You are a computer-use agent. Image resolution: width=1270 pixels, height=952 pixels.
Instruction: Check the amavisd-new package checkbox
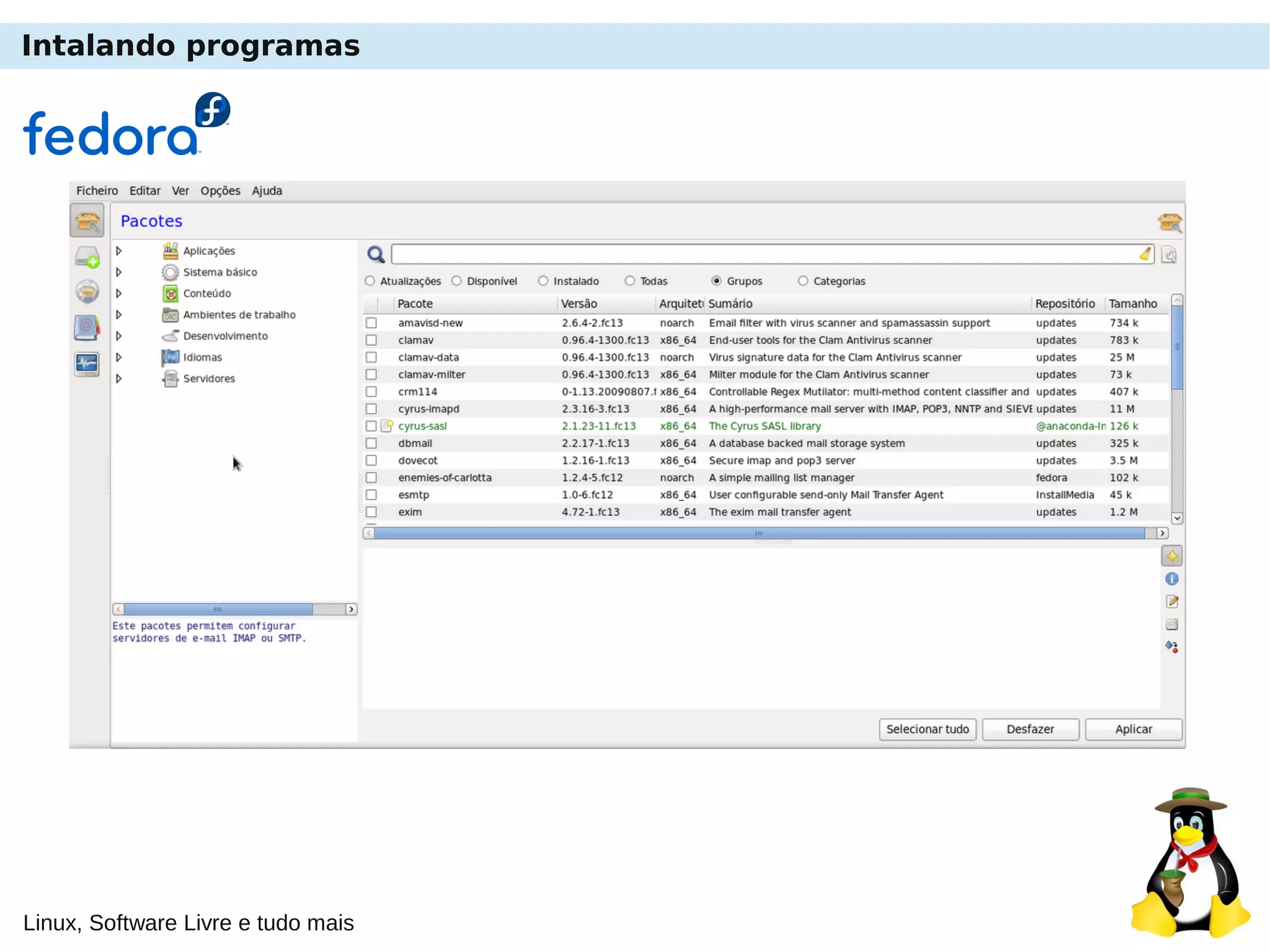point(371,323)
